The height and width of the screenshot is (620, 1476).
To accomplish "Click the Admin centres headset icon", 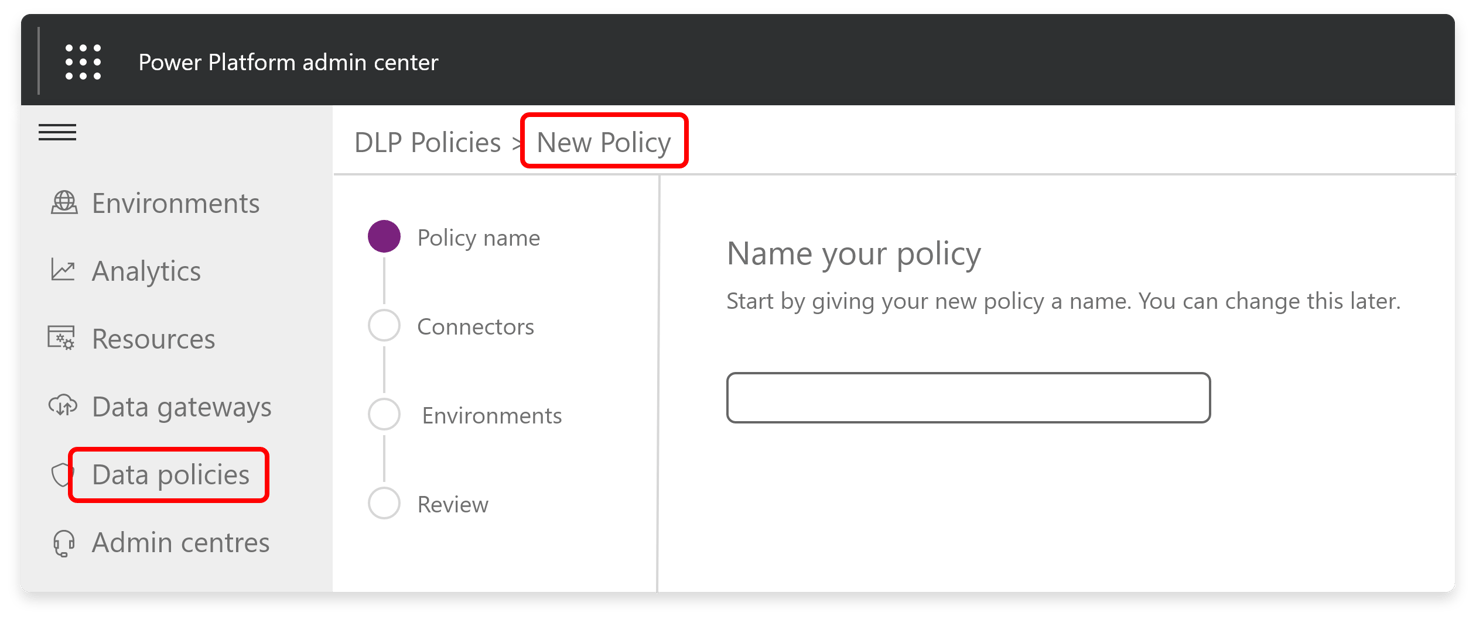I will point(62,542).
